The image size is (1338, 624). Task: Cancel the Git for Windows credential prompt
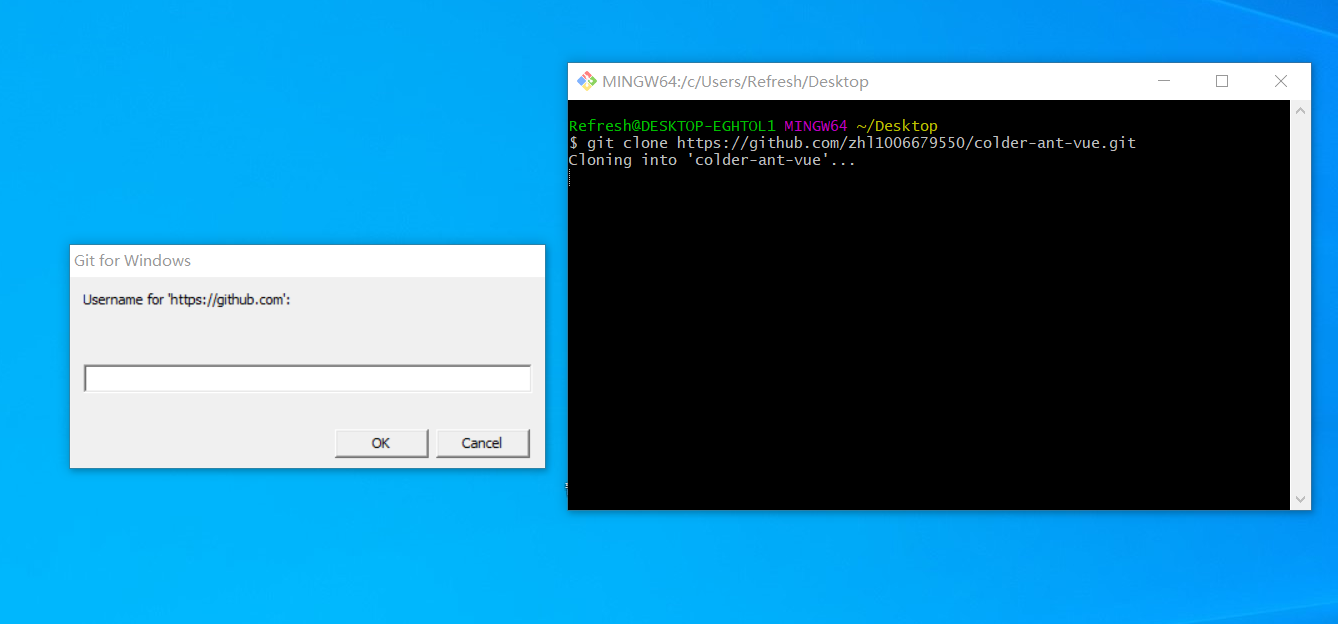tap(482, 443)
